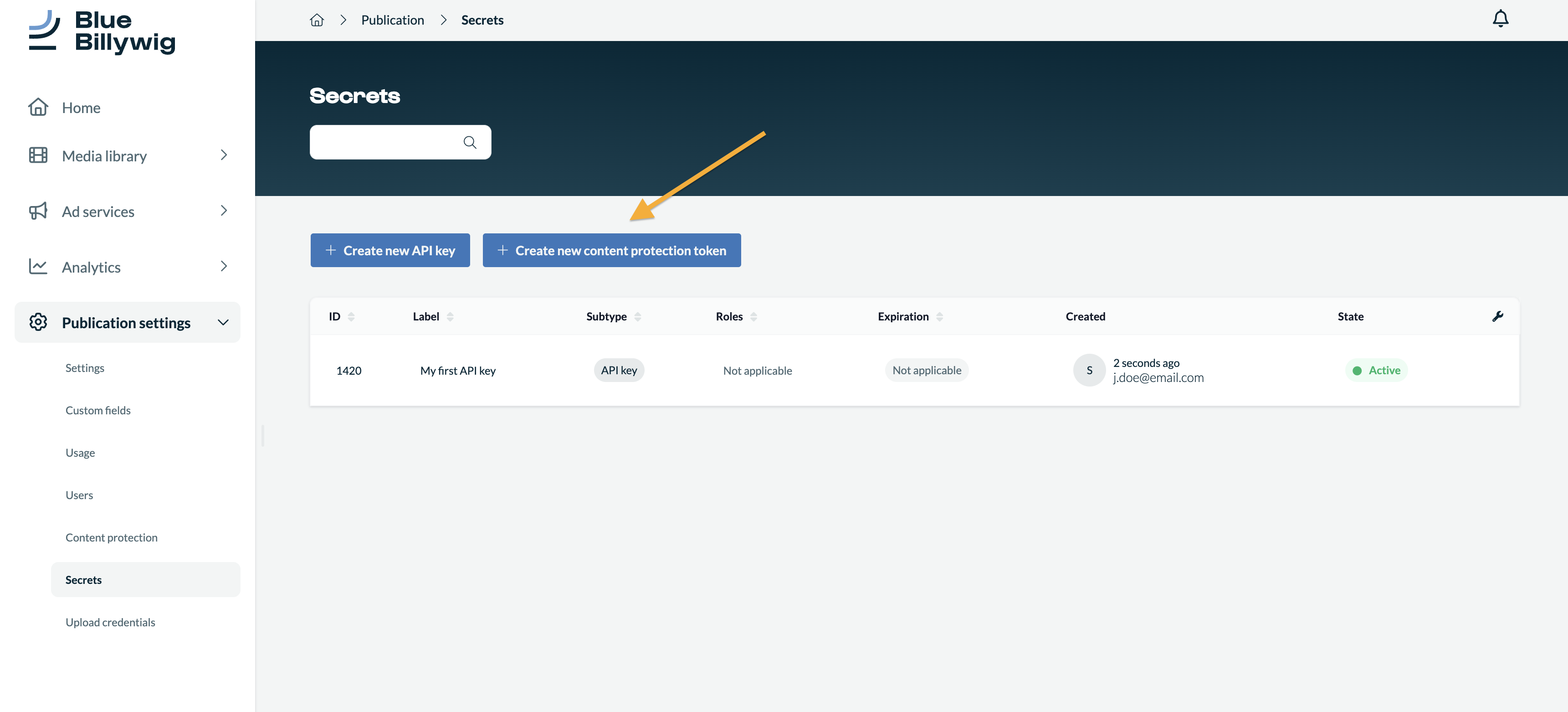Click the API key subtype badge
The height and width of the screenshot is (712, 1568).
pos(619,370)
